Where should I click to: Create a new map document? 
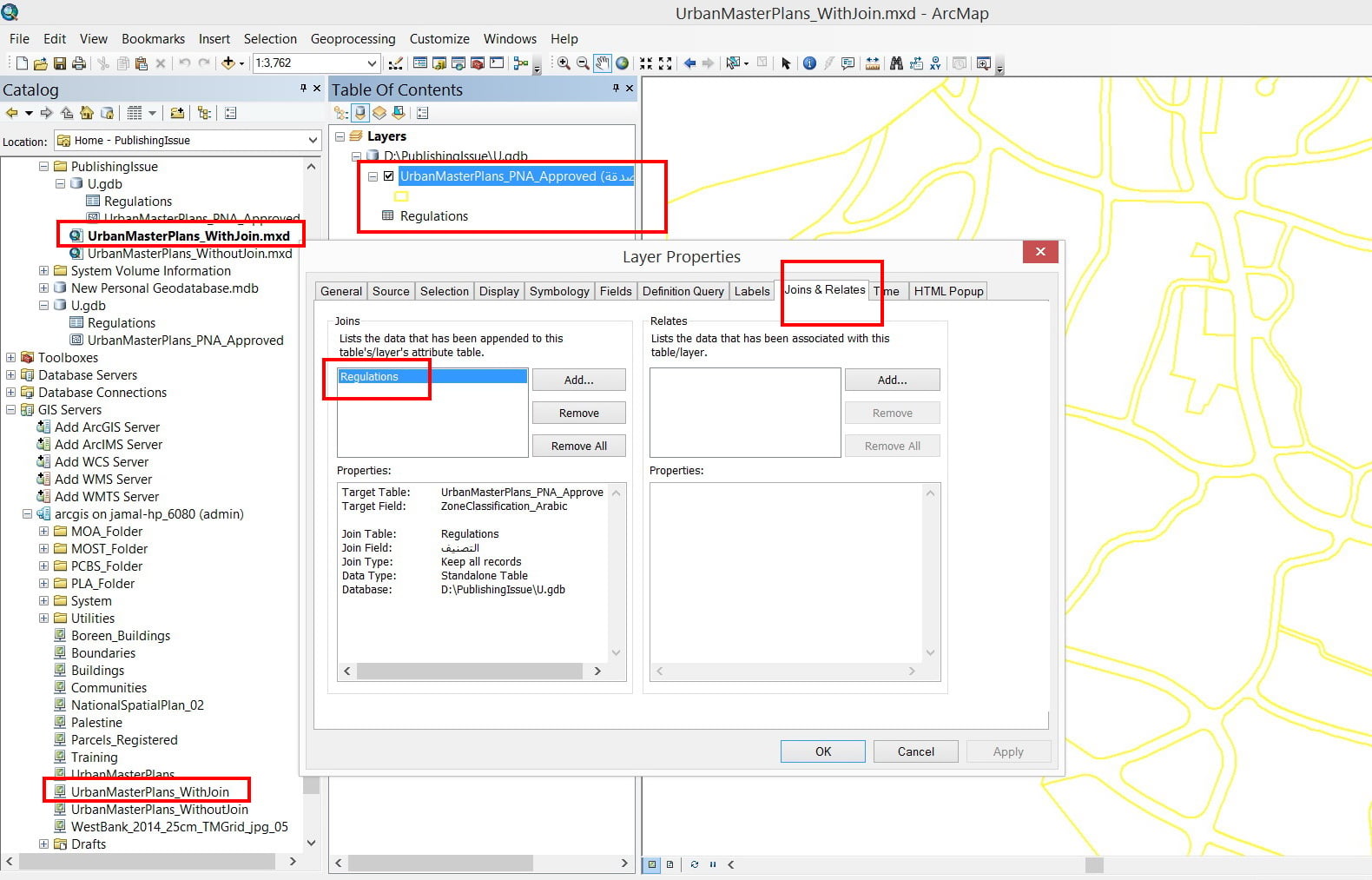pos(22,63)
